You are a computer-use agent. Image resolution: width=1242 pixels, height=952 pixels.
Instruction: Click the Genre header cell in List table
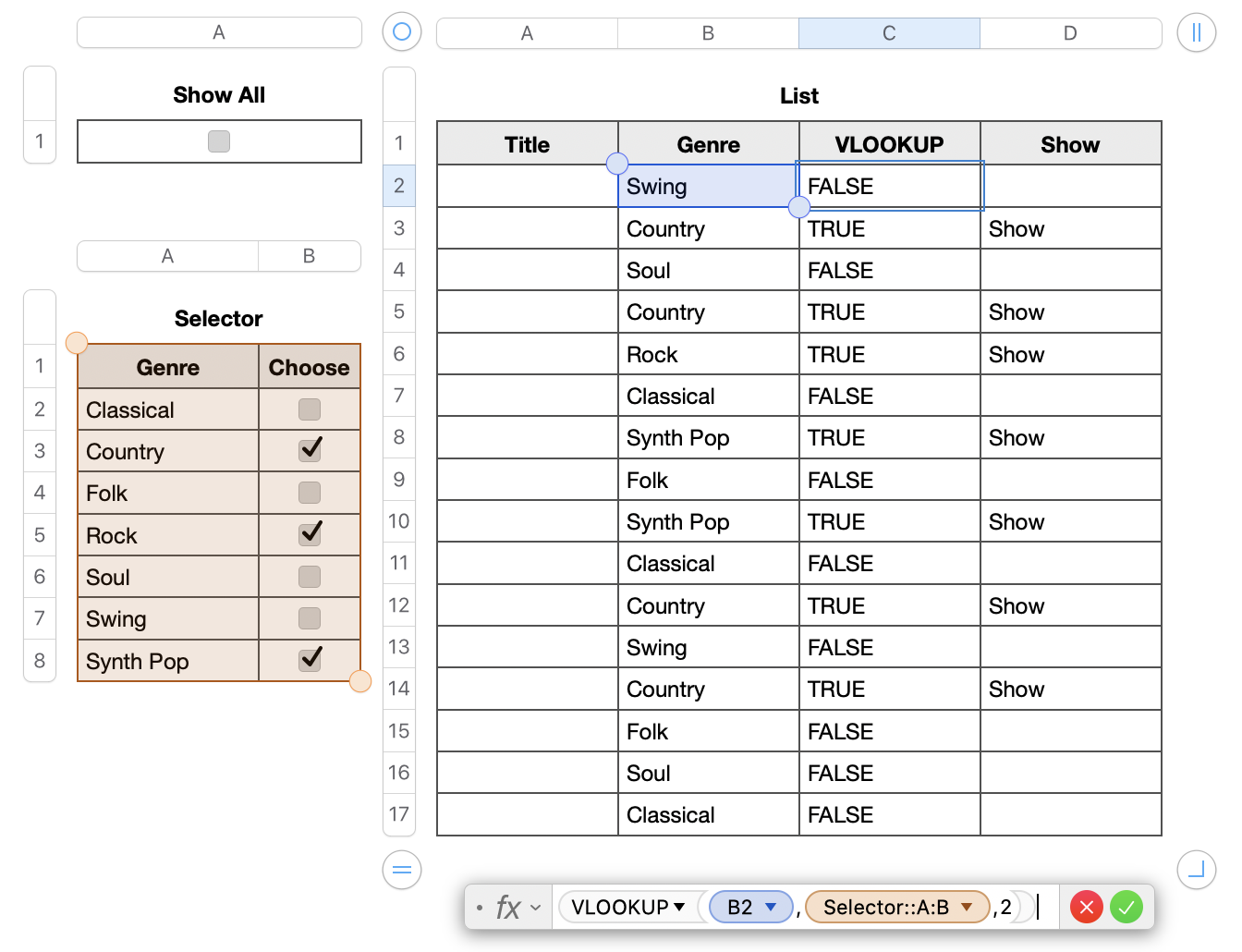708,144
